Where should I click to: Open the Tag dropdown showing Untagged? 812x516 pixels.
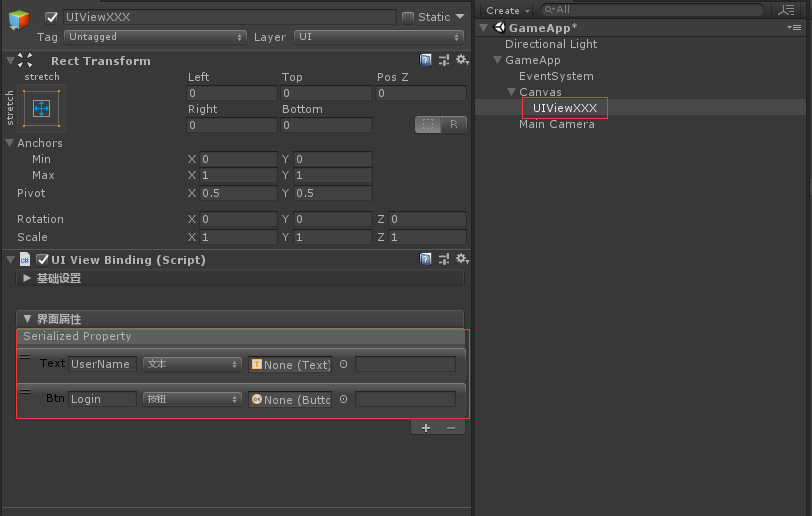(155, 37)
